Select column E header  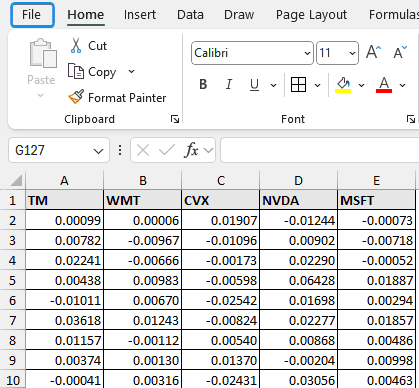[x=377, y=180]
